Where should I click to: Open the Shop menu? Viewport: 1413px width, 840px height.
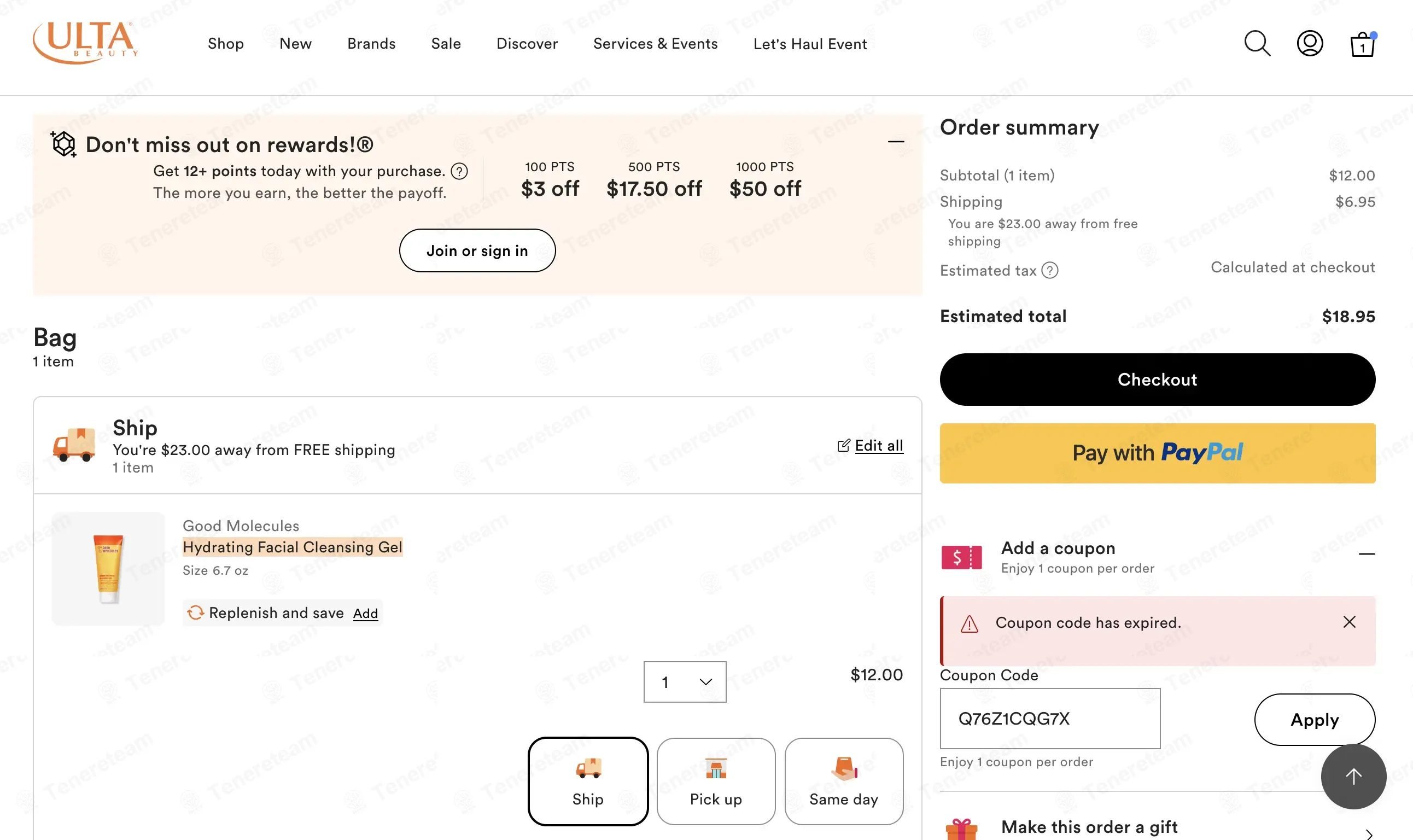pyautogui.click(x=226, y=44)
